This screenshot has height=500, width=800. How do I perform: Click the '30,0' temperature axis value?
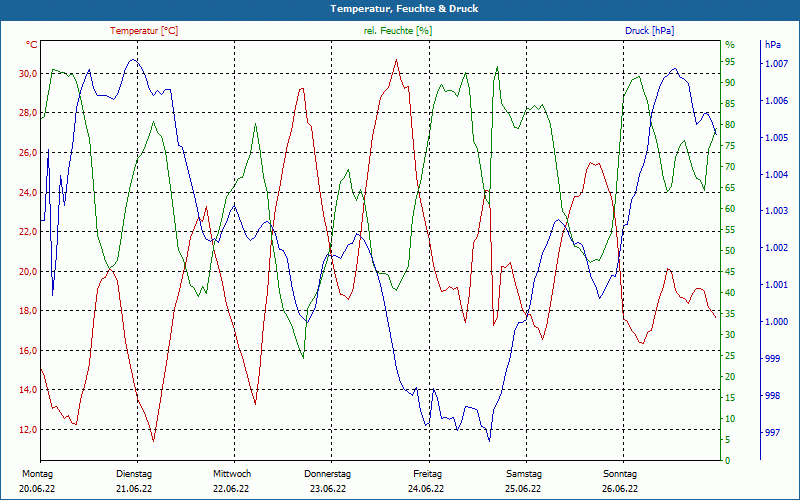coord(28,73)
